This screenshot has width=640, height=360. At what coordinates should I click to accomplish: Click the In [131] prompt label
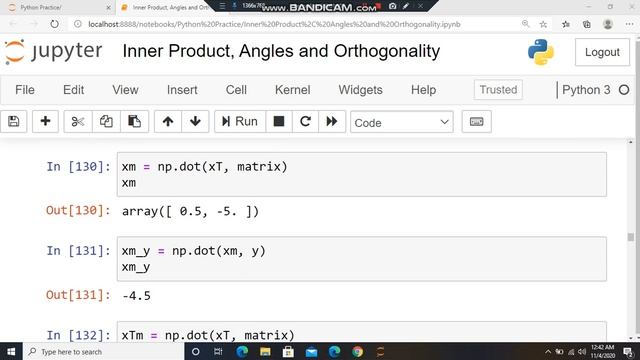click(78, 251)
